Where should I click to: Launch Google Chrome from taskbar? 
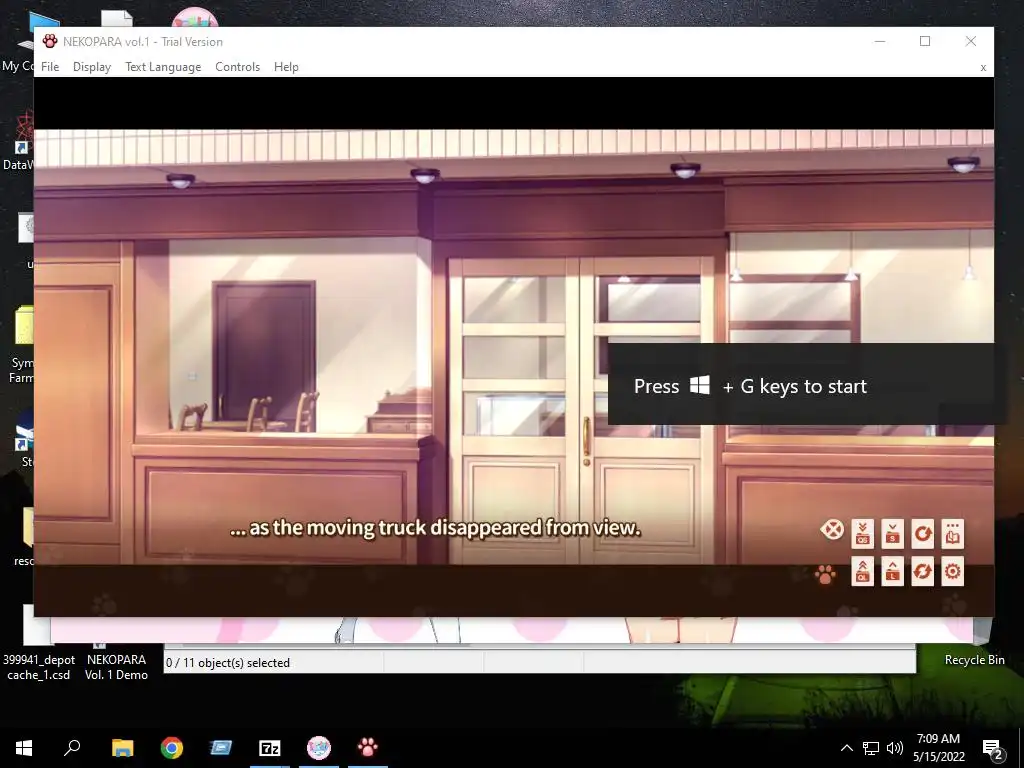tap(172, 748)
